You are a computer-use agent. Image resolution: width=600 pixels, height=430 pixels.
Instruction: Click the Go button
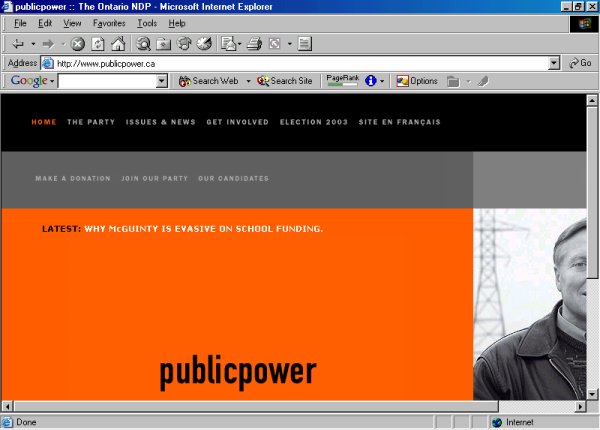tap(580, 63)
